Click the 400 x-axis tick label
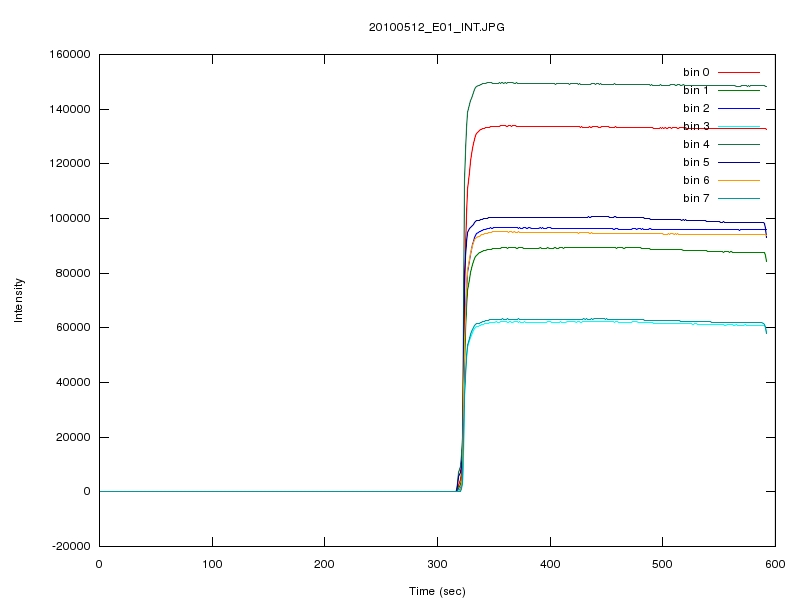This screenshot has width=800, height=600. pyautogui.click(x=550, y=564)
